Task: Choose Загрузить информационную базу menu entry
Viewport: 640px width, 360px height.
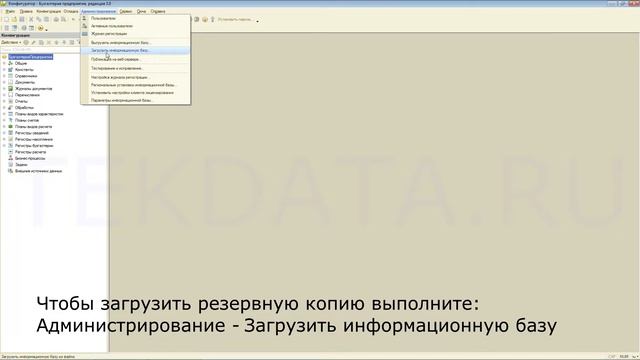Action: (x=135, y=51)
